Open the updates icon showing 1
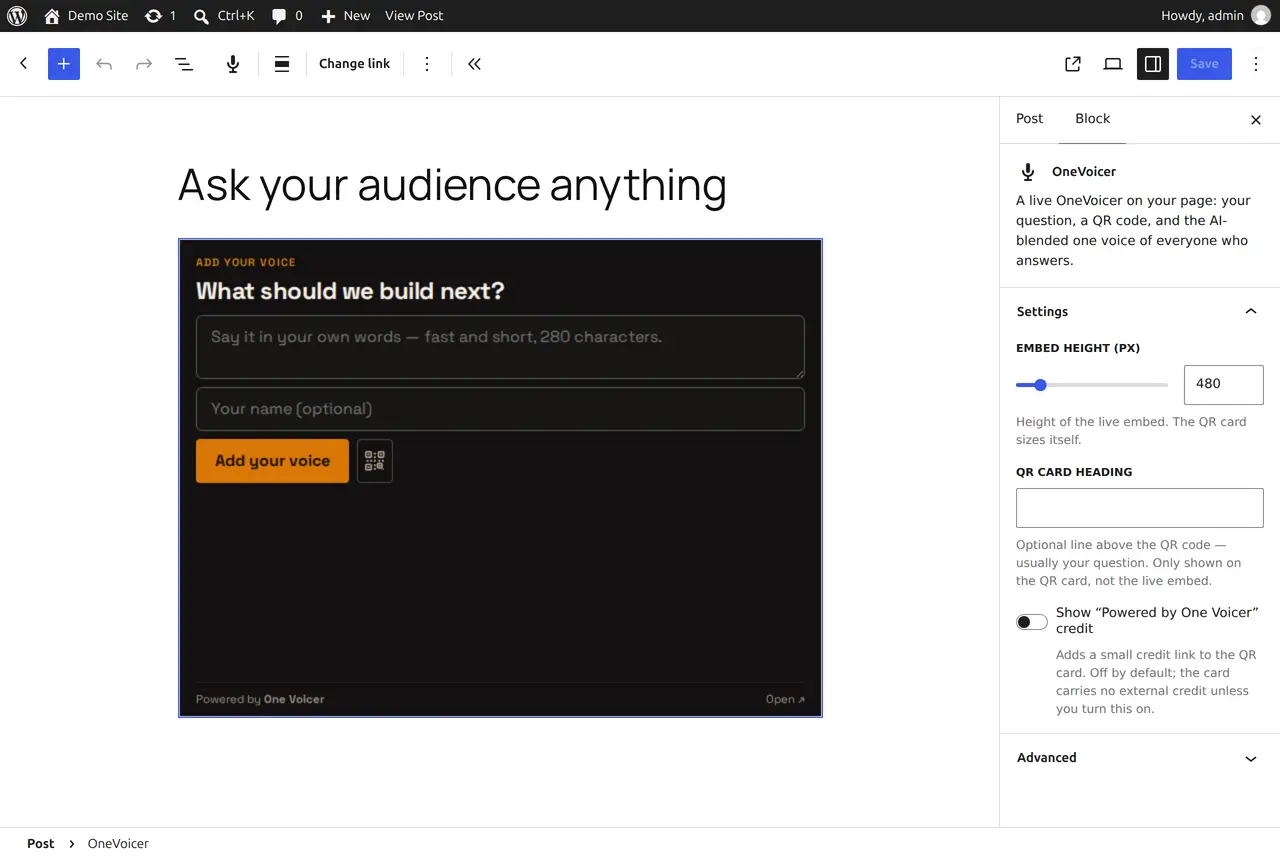The height and width of the screenshot is (860, 1280). (x=160, y=16)
